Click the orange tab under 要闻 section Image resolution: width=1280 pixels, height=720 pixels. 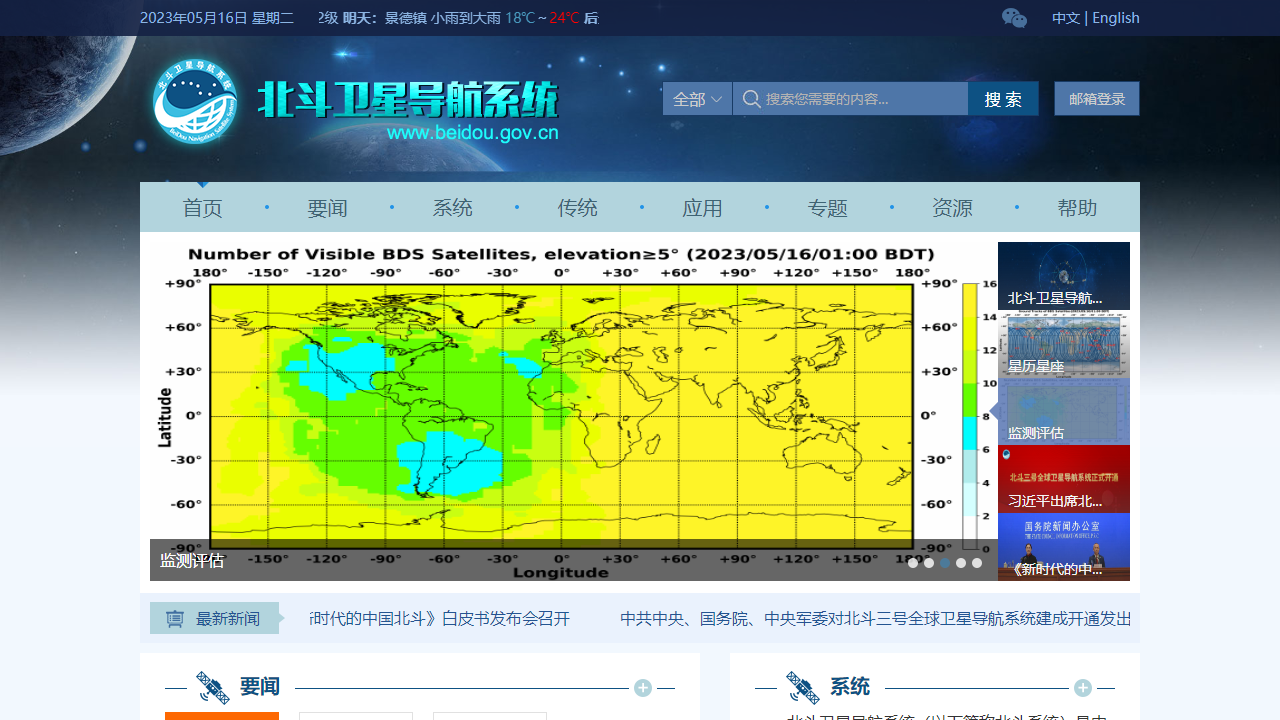pos(222,716)
